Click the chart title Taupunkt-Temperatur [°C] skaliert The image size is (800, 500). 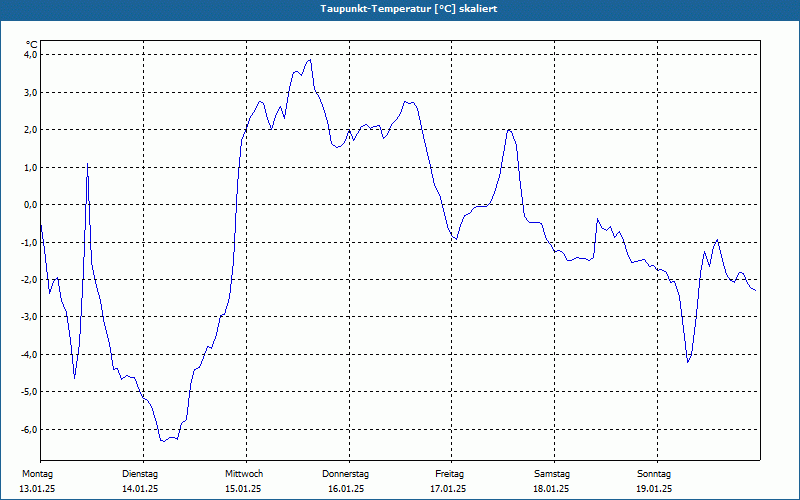click(x=409, y=9)
